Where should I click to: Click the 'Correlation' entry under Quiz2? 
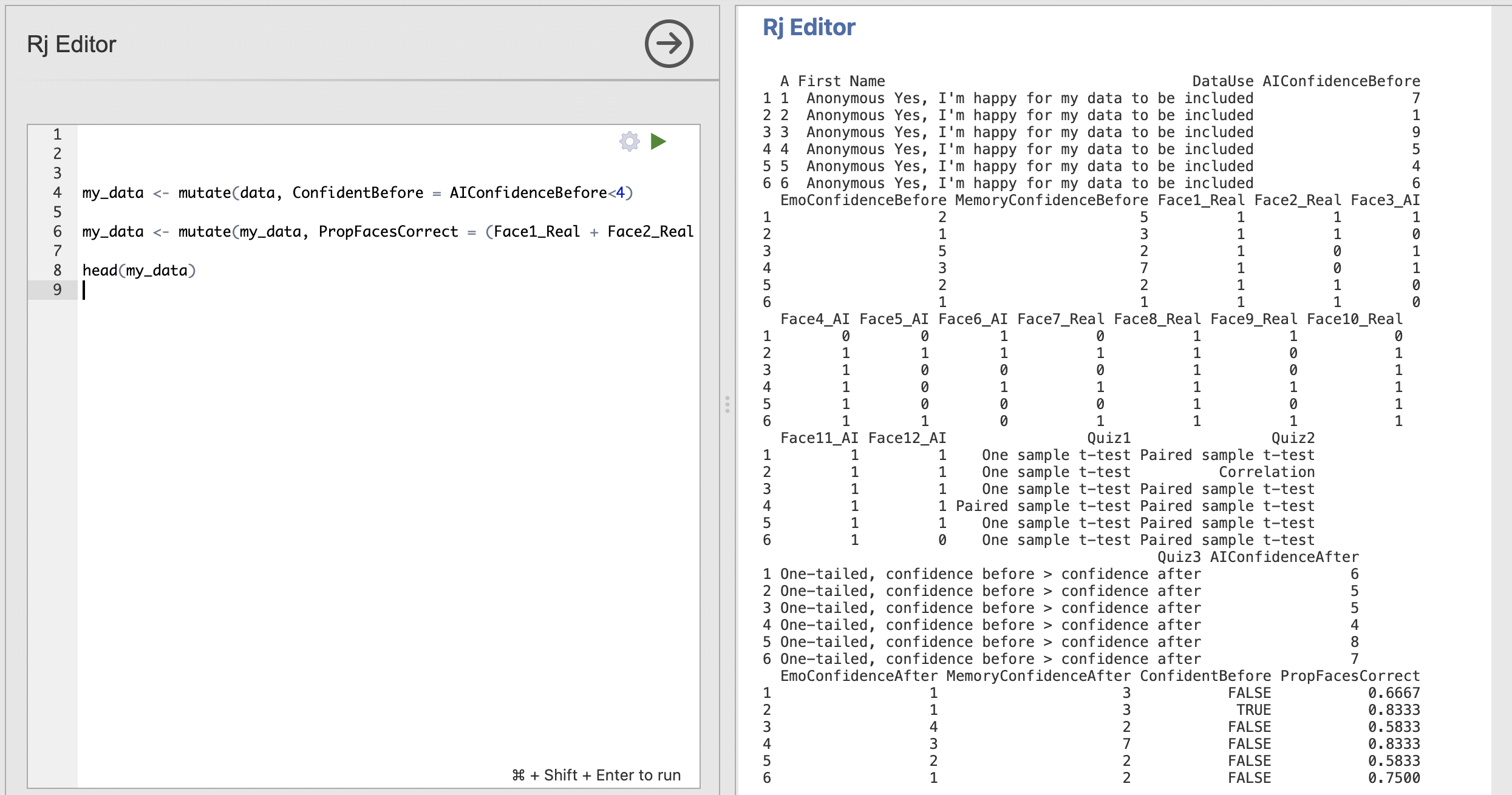click(x=1267, y=472)
